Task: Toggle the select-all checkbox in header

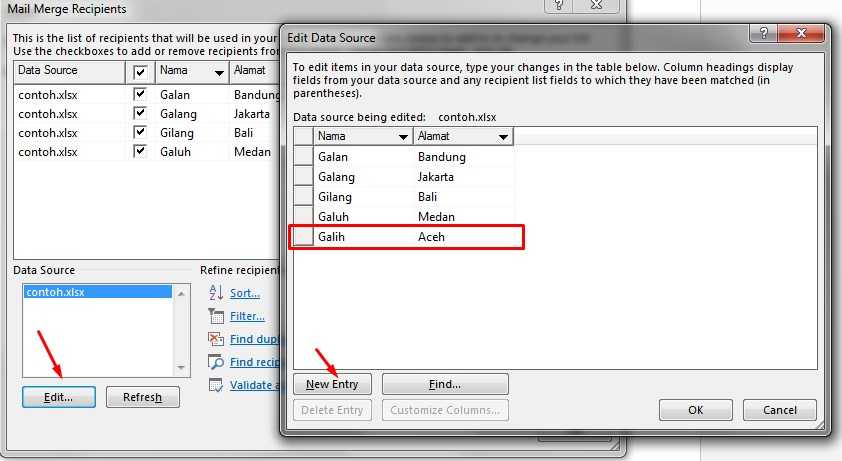Action: [140, 72]
